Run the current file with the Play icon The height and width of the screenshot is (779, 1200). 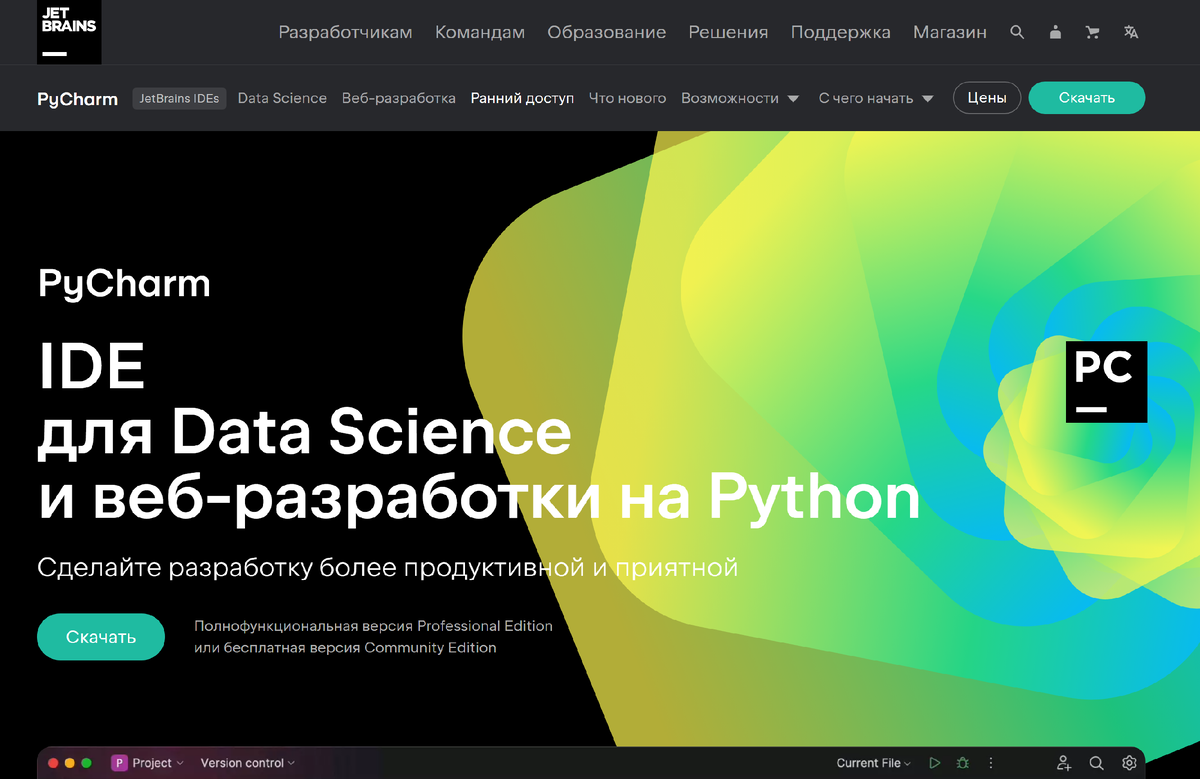point(935,762)
